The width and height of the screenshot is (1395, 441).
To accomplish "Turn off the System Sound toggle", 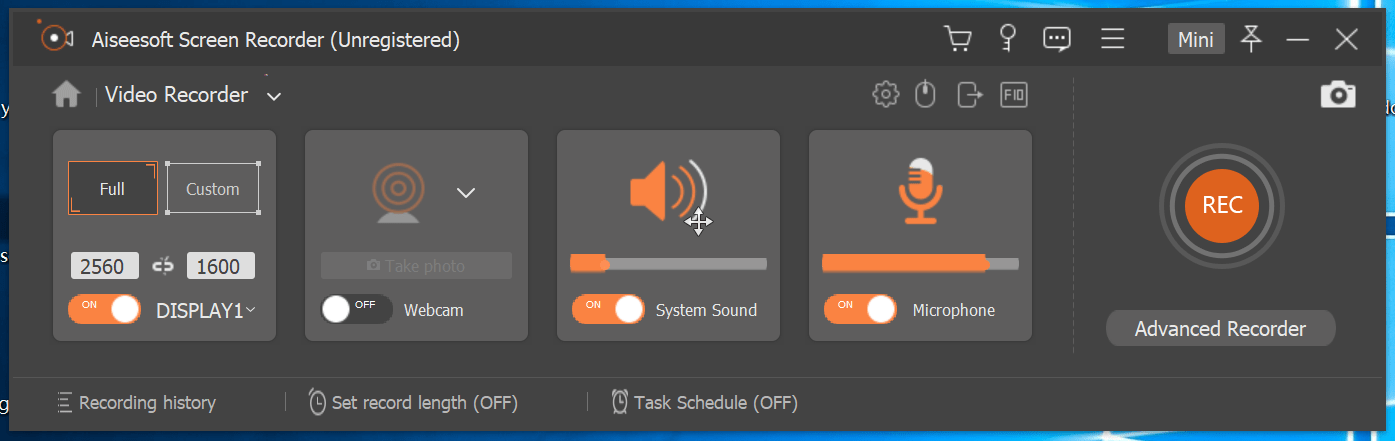I will click(609, 309).
